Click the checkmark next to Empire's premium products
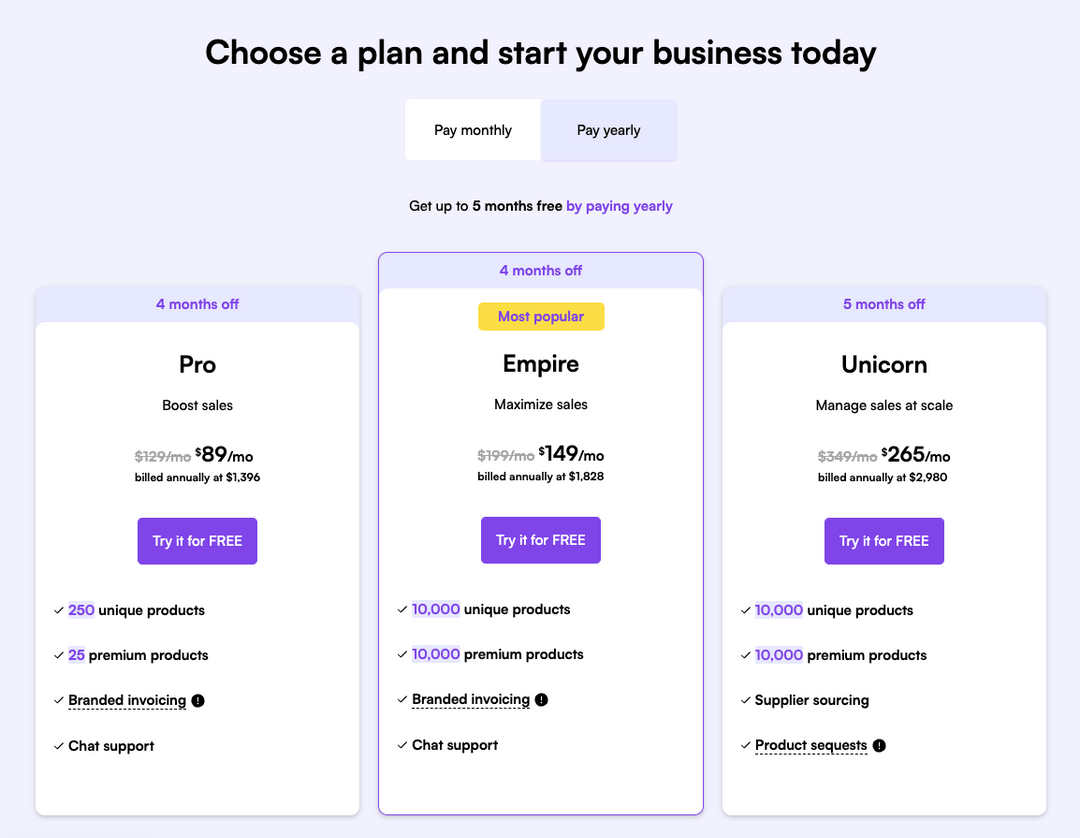The height and width of the screenshot is (838, 1080). click(403, 654)
